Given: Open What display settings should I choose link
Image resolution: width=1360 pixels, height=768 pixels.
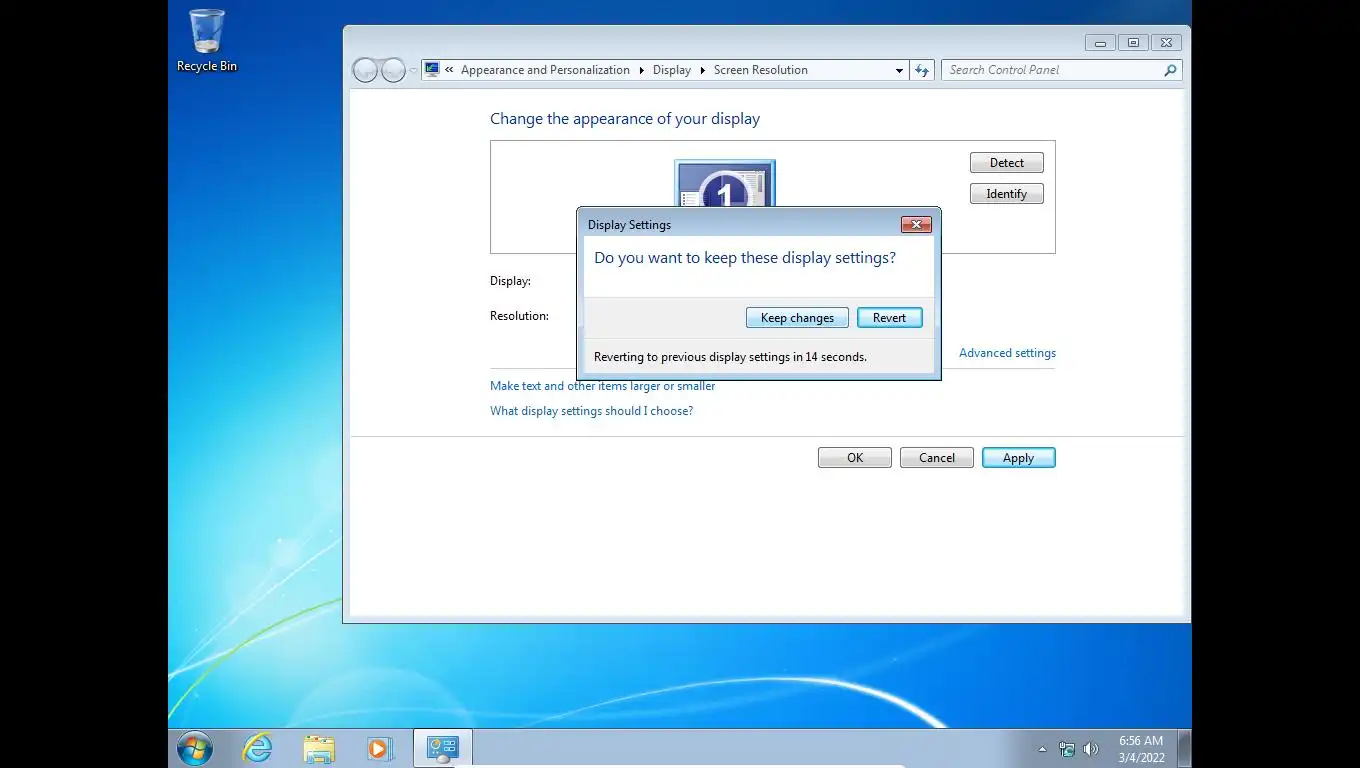Looking at the screenshot, I should tap(591, 411).
